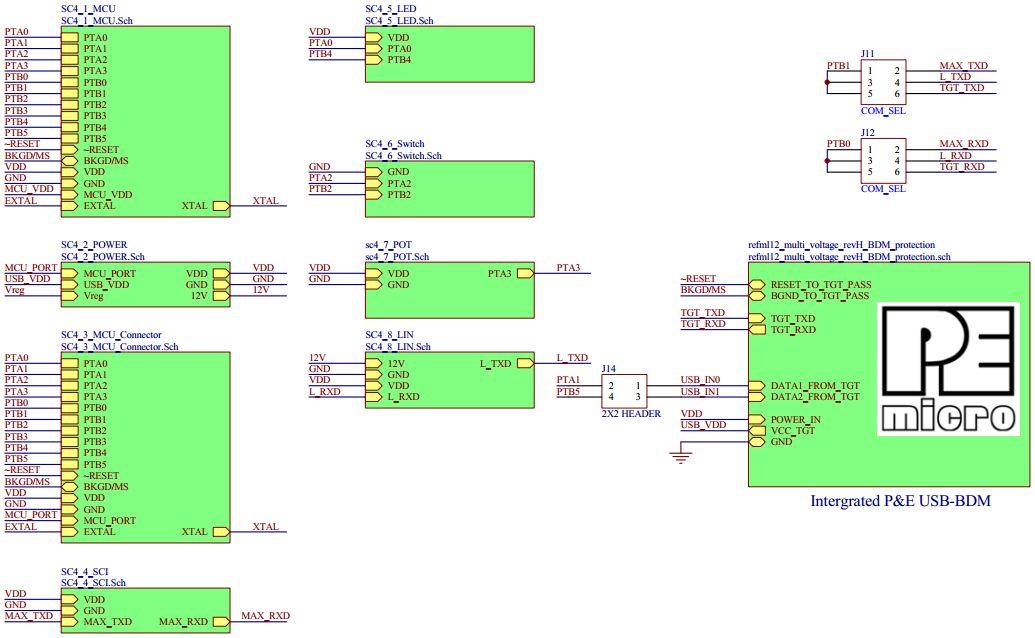Open the SC4_5_LED.Sch sheet label
The width and height of the screenshot is (1035, 638).
[401, 20]
